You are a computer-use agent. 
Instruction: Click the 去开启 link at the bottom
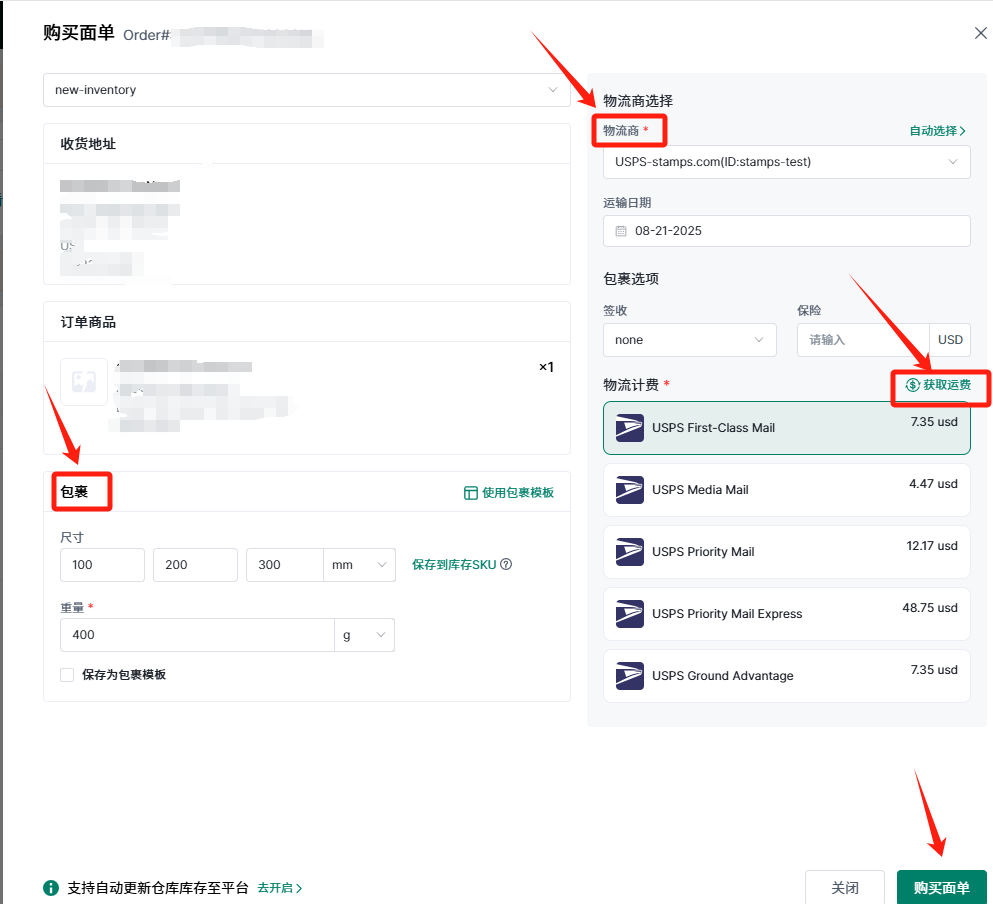coord(279,889)
